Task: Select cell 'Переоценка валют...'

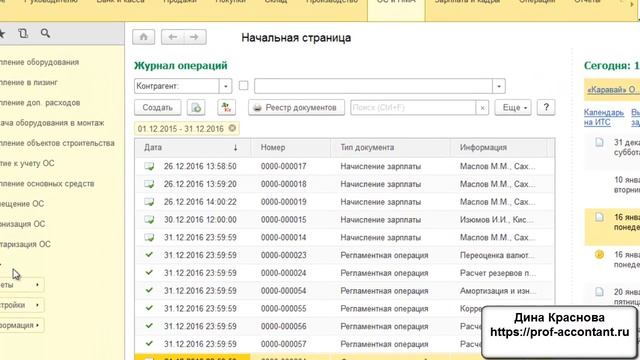Action: point(497,255)
